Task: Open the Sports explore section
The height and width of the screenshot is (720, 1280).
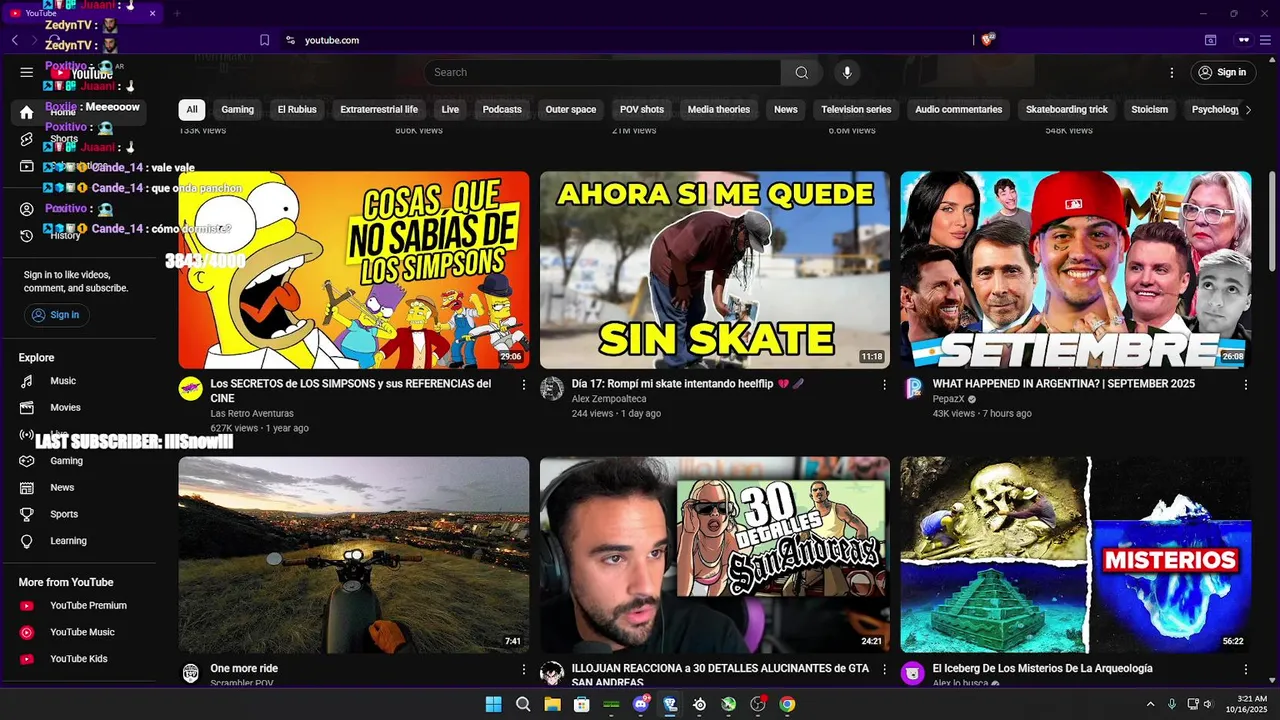Action: tap(64, 514)
